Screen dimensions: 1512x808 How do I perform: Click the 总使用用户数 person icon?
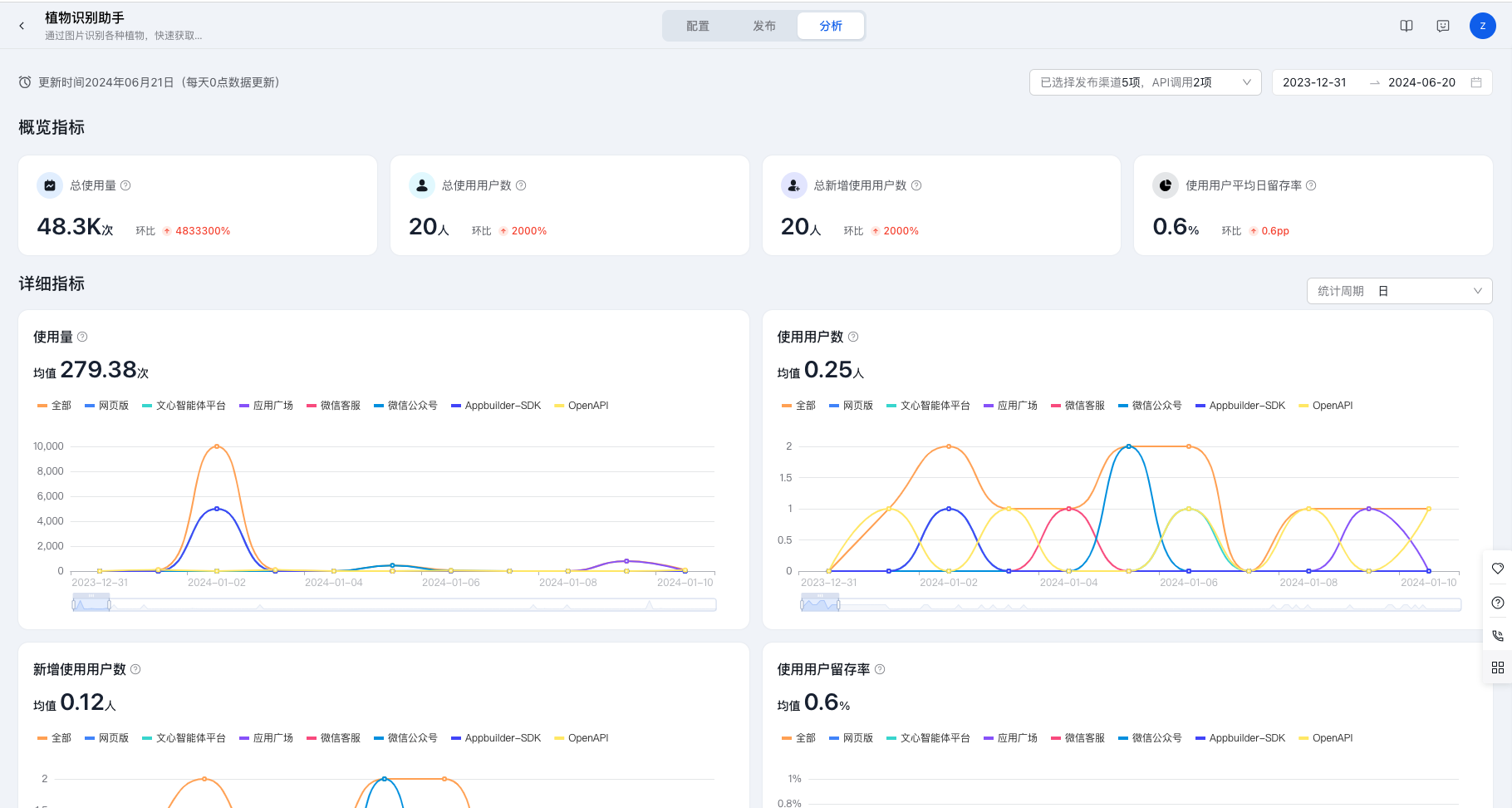(x=422, y=185)
